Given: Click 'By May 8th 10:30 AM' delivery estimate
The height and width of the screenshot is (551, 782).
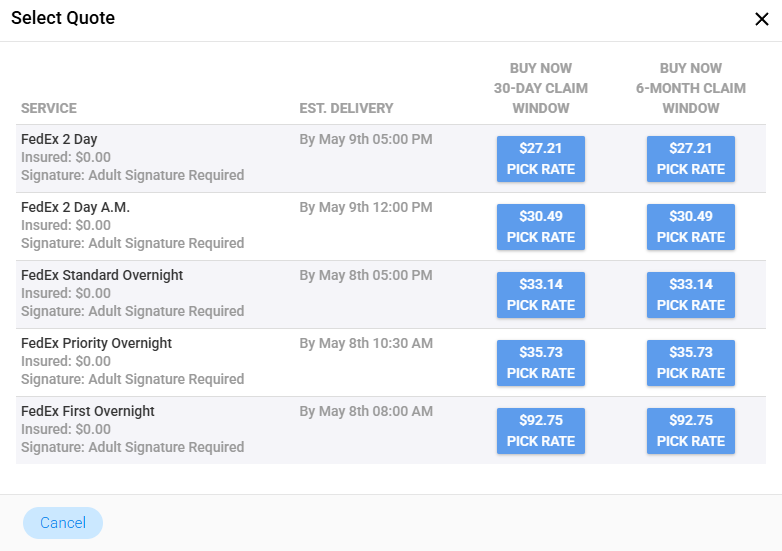Looking at the screenshot, I should [x=366, y=343].
